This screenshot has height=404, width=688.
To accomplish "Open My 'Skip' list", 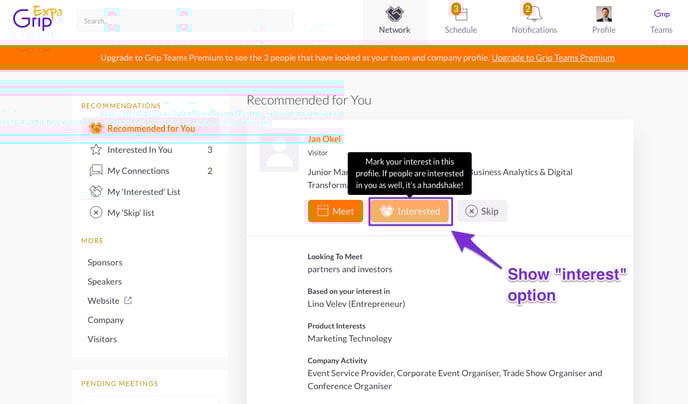I will [131, 213].
